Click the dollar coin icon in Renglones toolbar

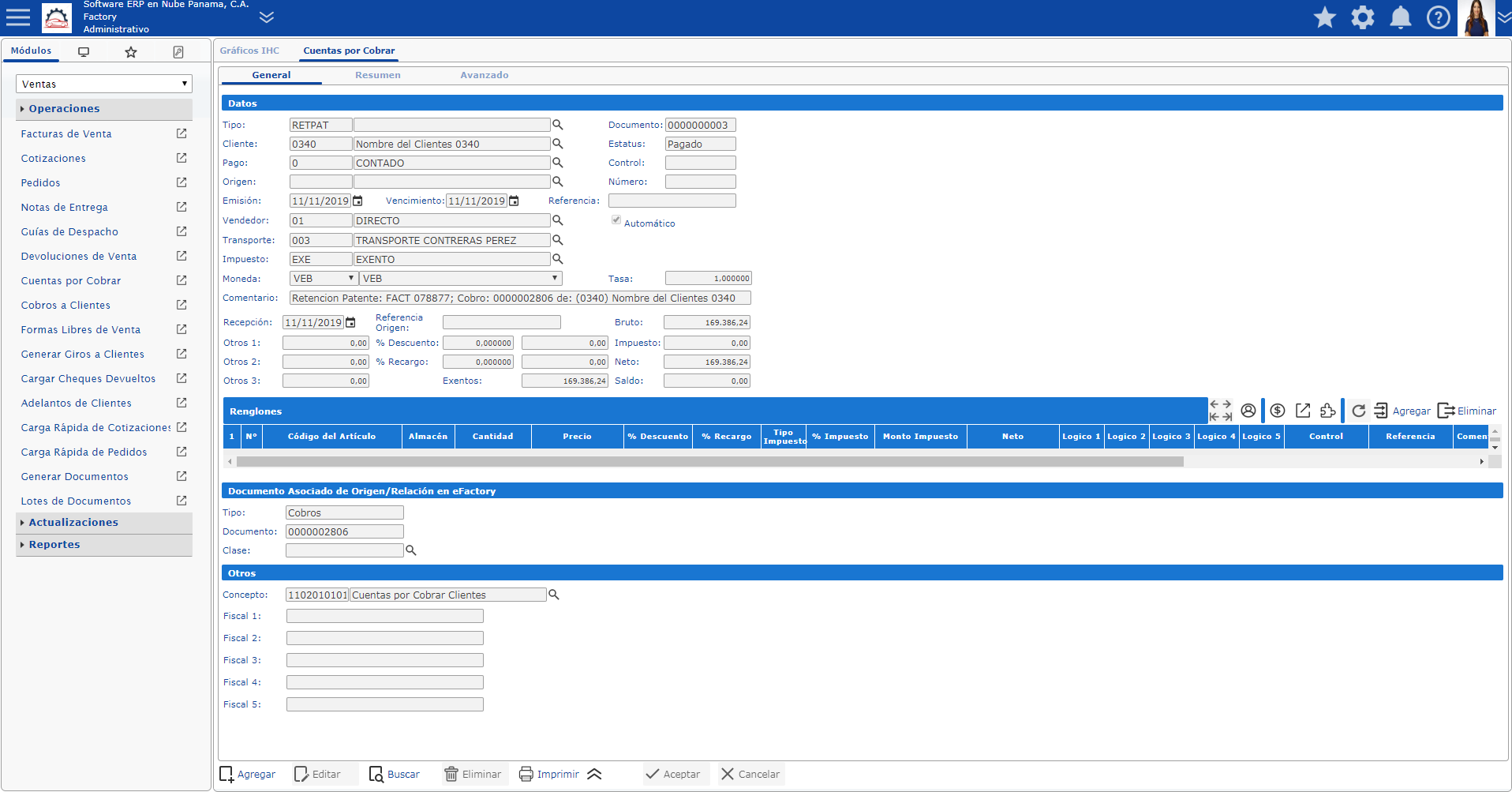(x=1278, y=411)
